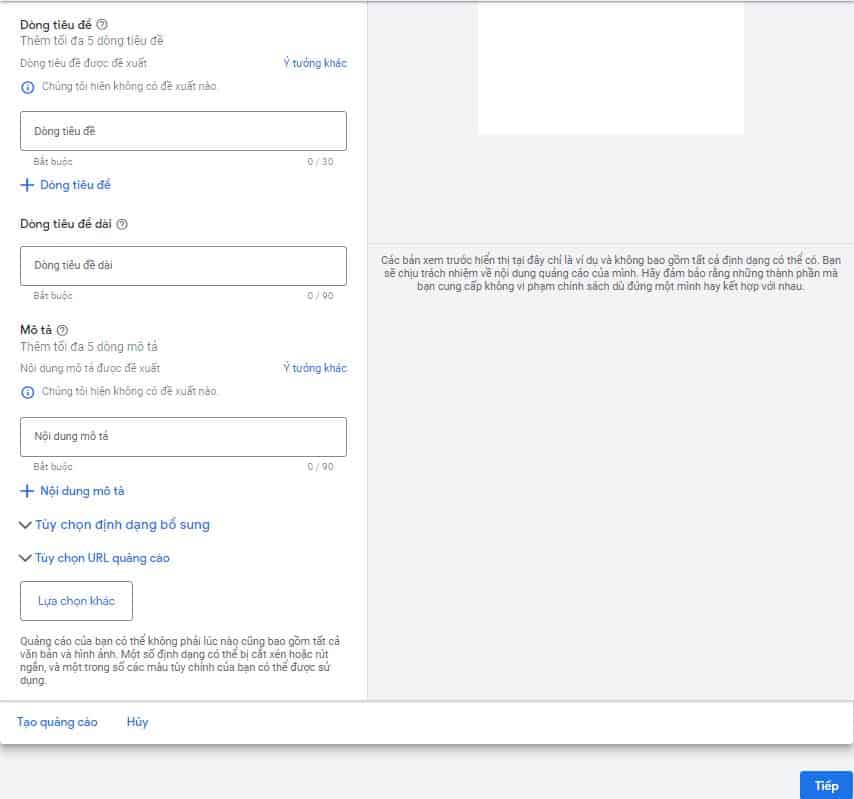Image resolution: width=854 pixels, height=799 pixels.
Task: Click info icon under Nội dung mô tả được đề xuất
Action: click(x=28, y=392)
